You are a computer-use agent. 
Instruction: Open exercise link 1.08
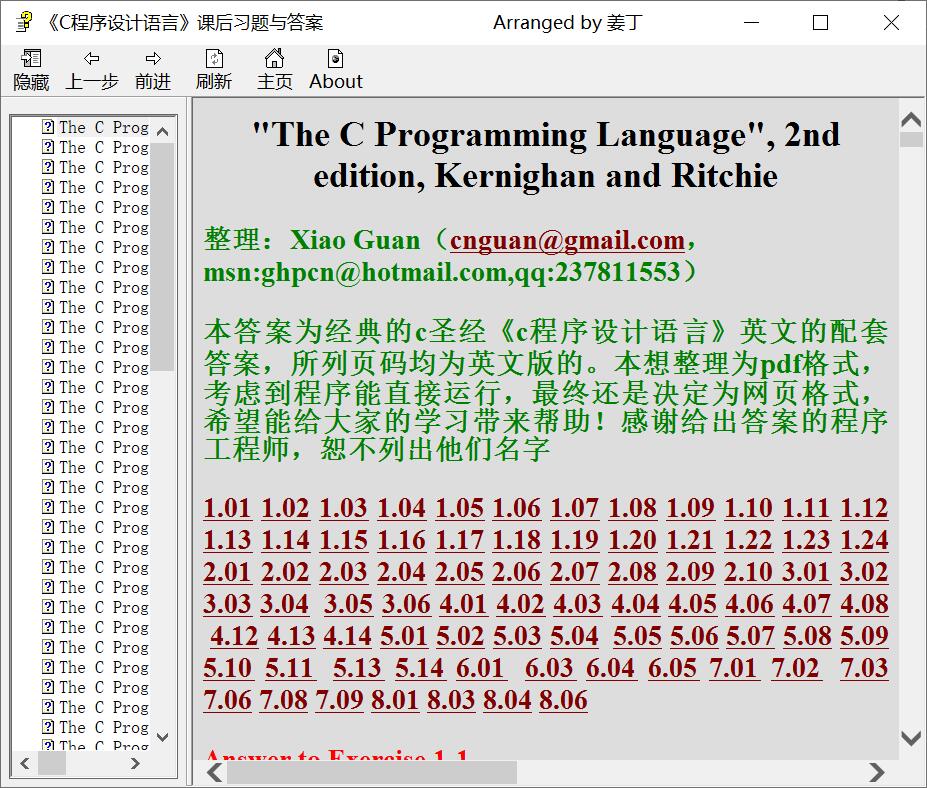(633, 508)
